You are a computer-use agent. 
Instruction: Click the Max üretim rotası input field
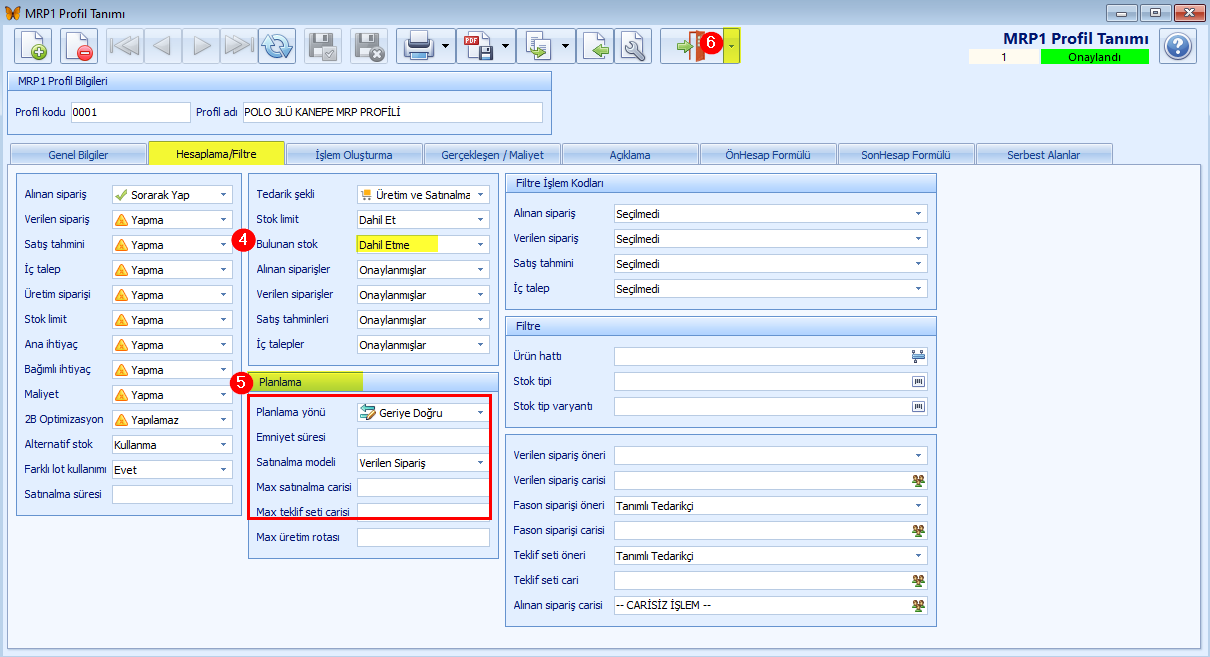pos(423,538)
